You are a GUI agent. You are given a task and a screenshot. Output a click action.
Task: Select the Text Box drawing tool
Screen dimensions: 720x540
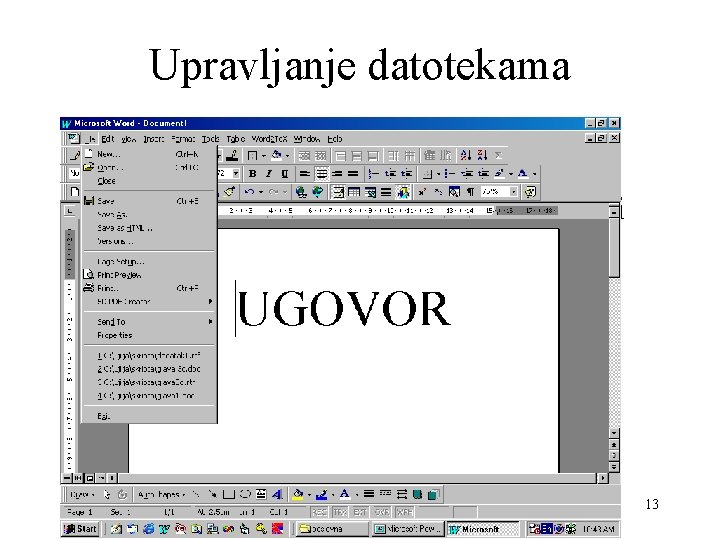point(261,494)
